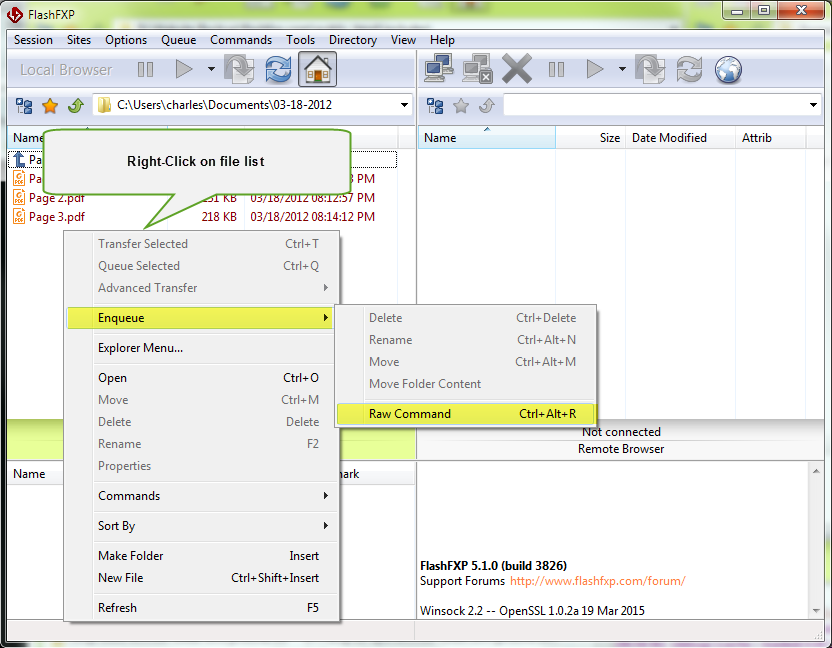Click the local pause transfer icon
832x648 pixels.
[x=145, y=70]
